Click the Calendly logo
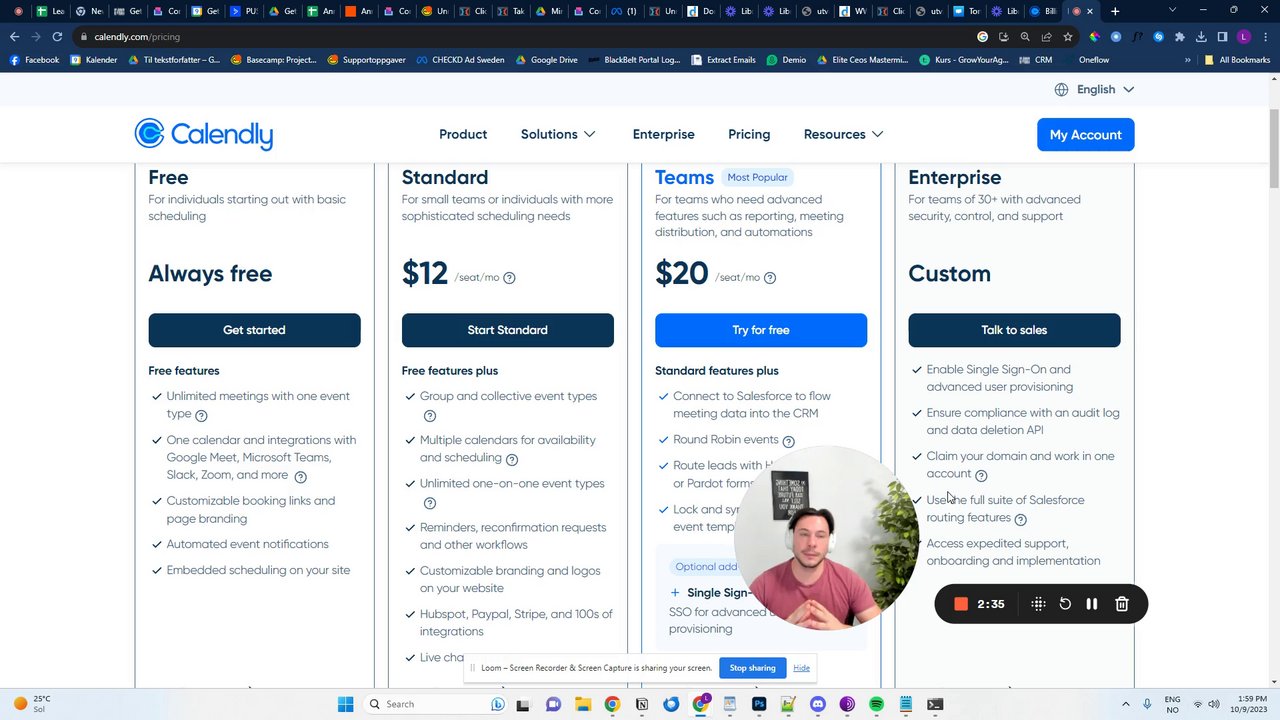Image resolution: width=1280 pixels, height=720 pixels. click(x=204, y=134)
